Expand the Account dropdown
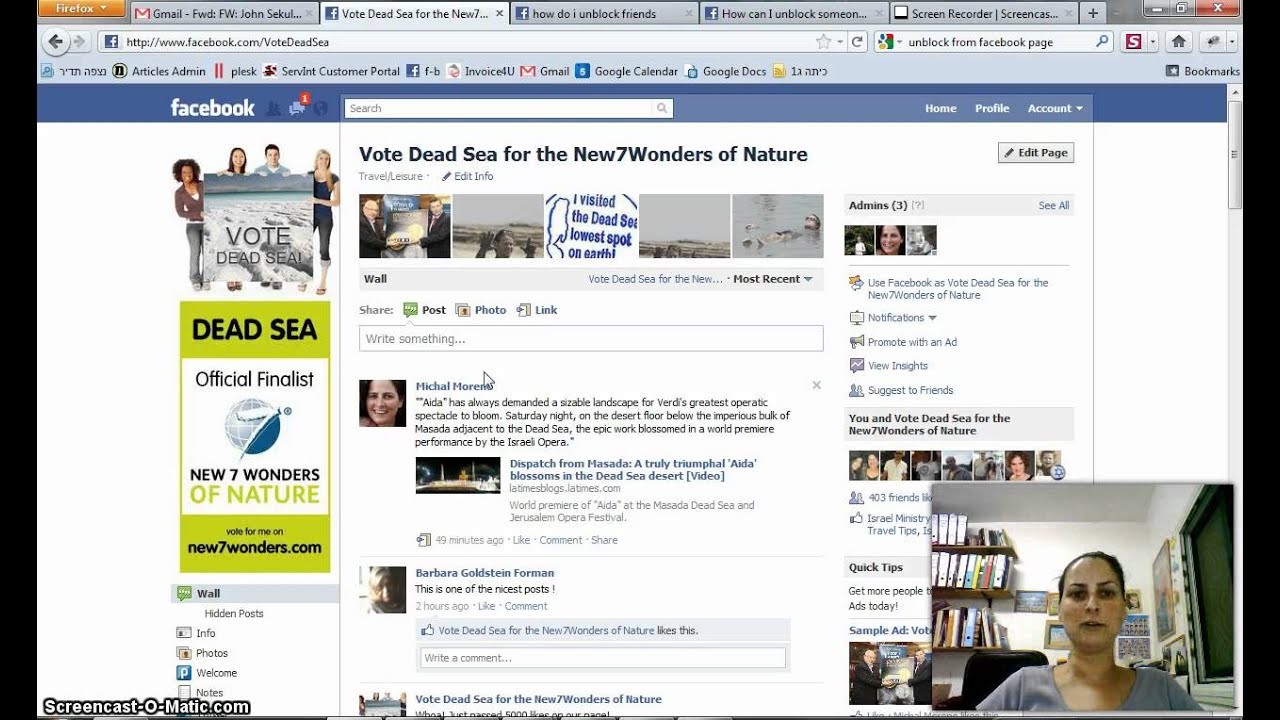 (1055, 108)
